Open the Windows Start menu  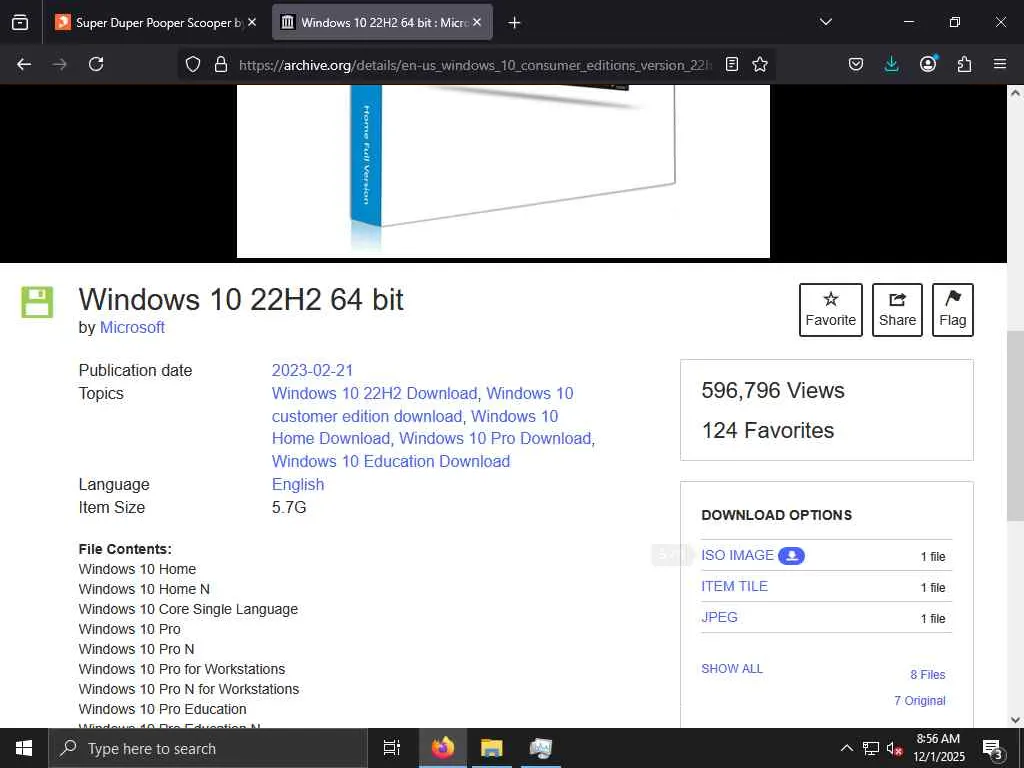point(24,748)
